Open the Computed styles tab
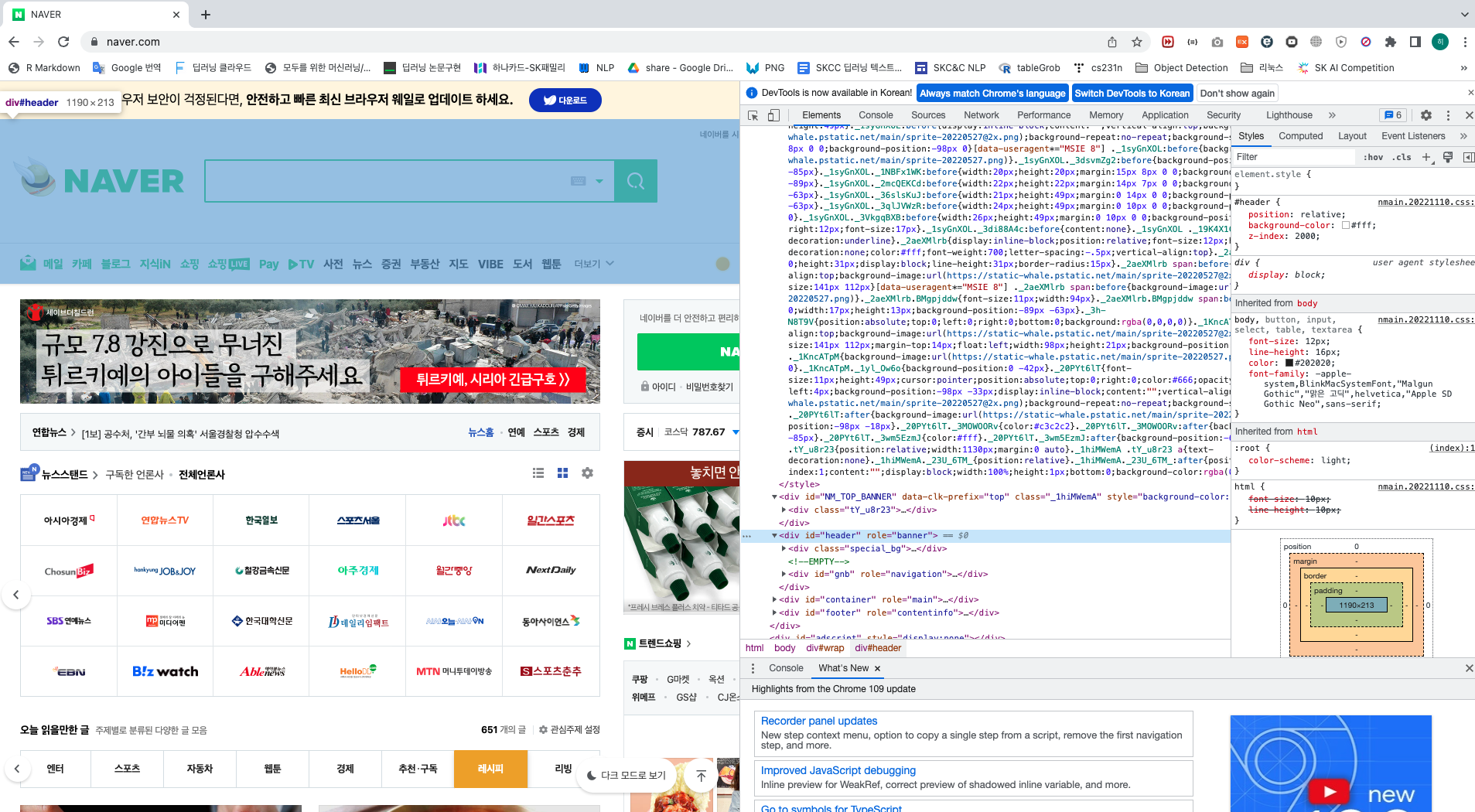This screenshot has height=812, width=1475. tap(1300, 136)
